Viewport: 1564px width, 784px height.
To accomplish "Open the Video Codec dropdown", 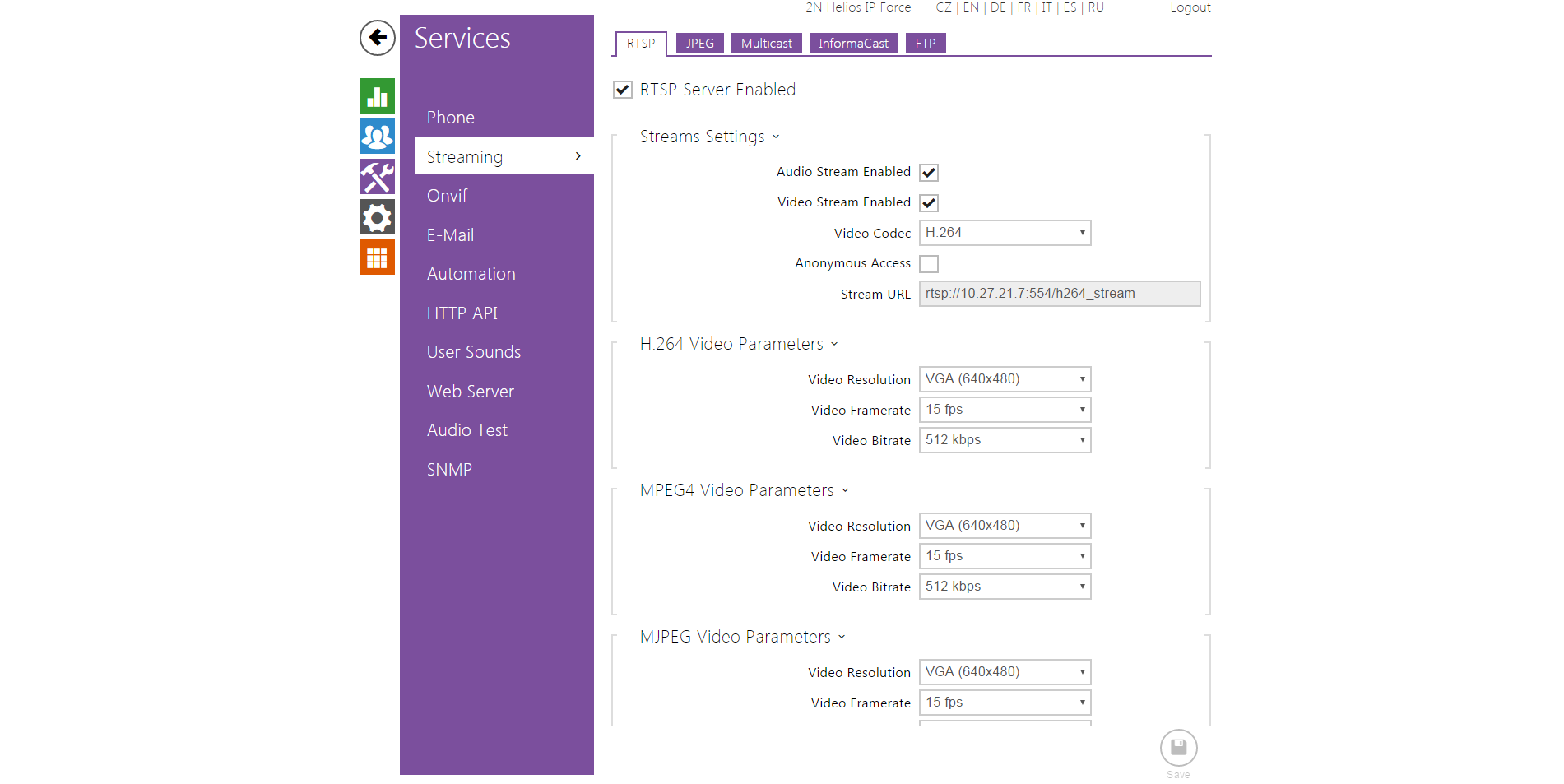I will [x=1005, y=233].
